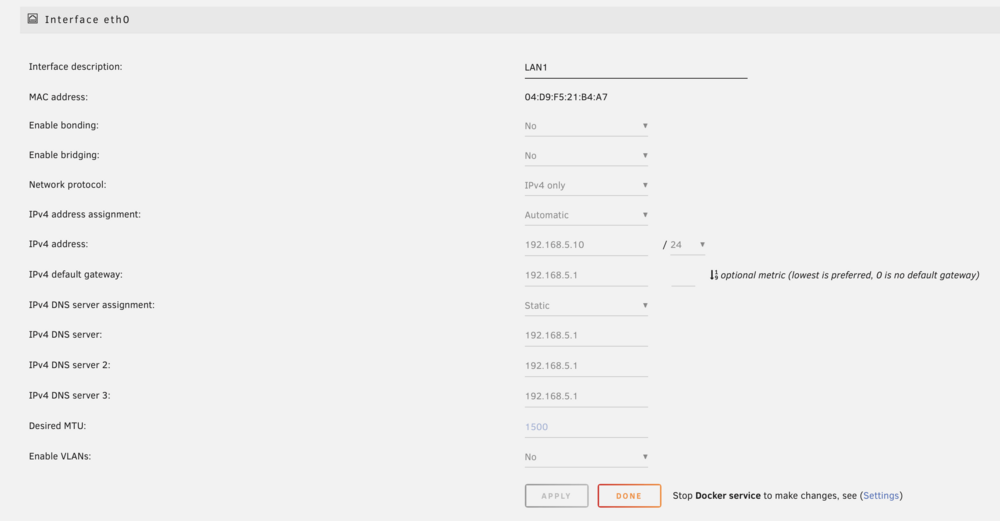
Task: Click the IPv4 DNS server field
Action: point(586,335)
